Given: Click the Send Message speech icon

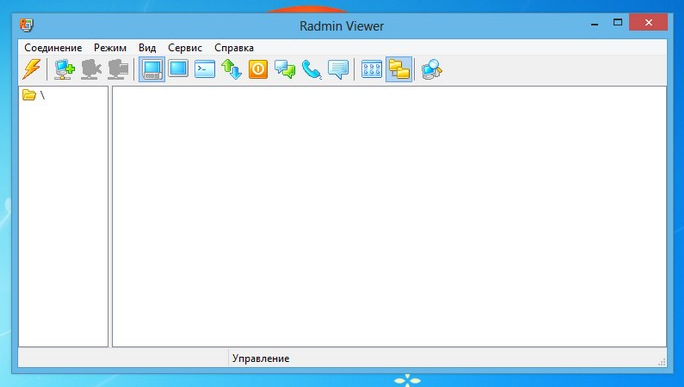Looking at the screenshot, I should tap(338, 69).
